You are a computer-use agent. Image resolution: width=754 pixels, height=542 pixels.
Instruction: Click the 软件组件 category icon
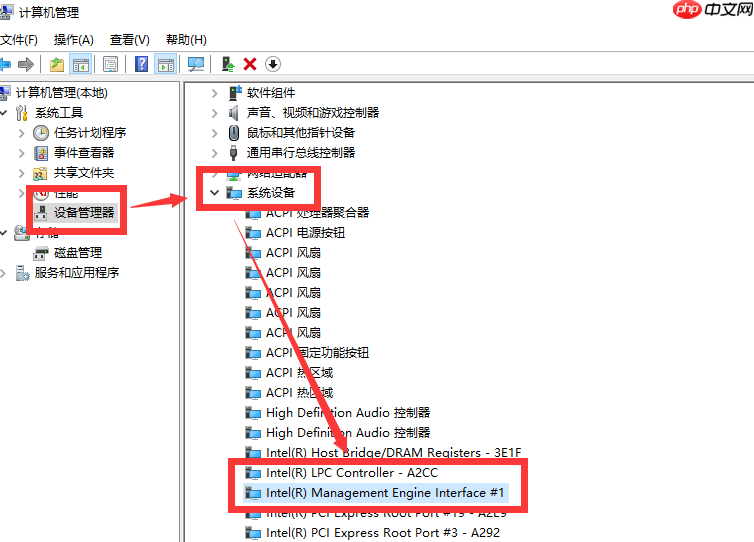(234, 93)
